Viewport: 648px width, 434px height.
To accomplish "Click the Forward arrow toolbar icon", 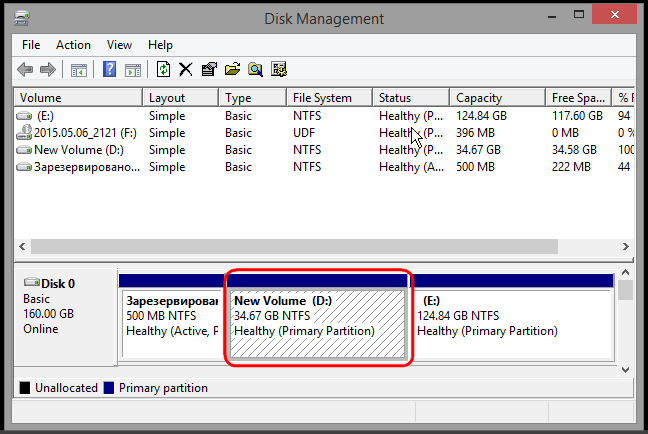I will (x=48, y=69).
